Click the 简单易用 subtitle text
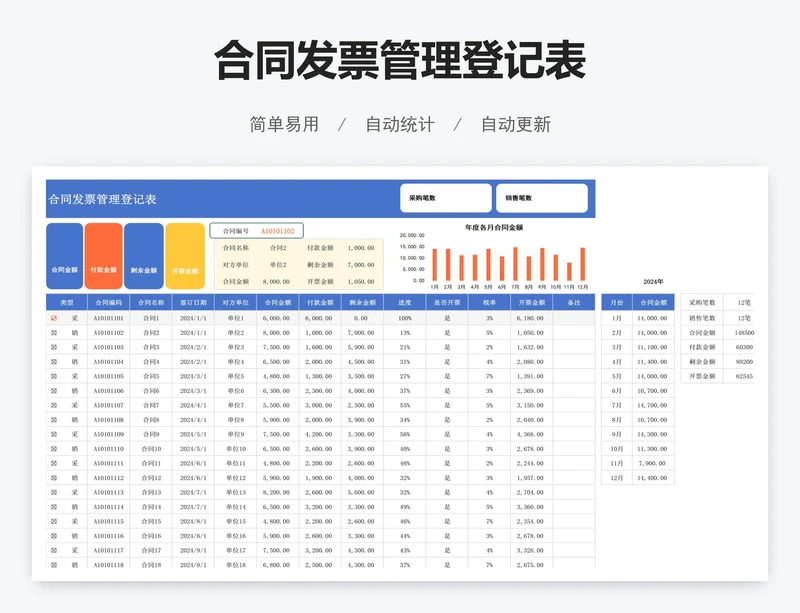800x613 pixels. click(x=284, y=125)
